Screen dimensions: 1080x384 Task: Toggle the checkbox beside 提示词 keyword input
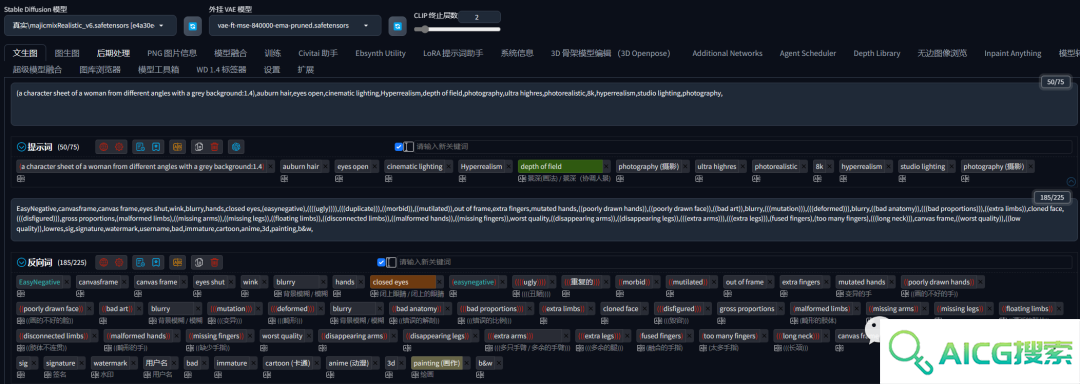point(399,147)
